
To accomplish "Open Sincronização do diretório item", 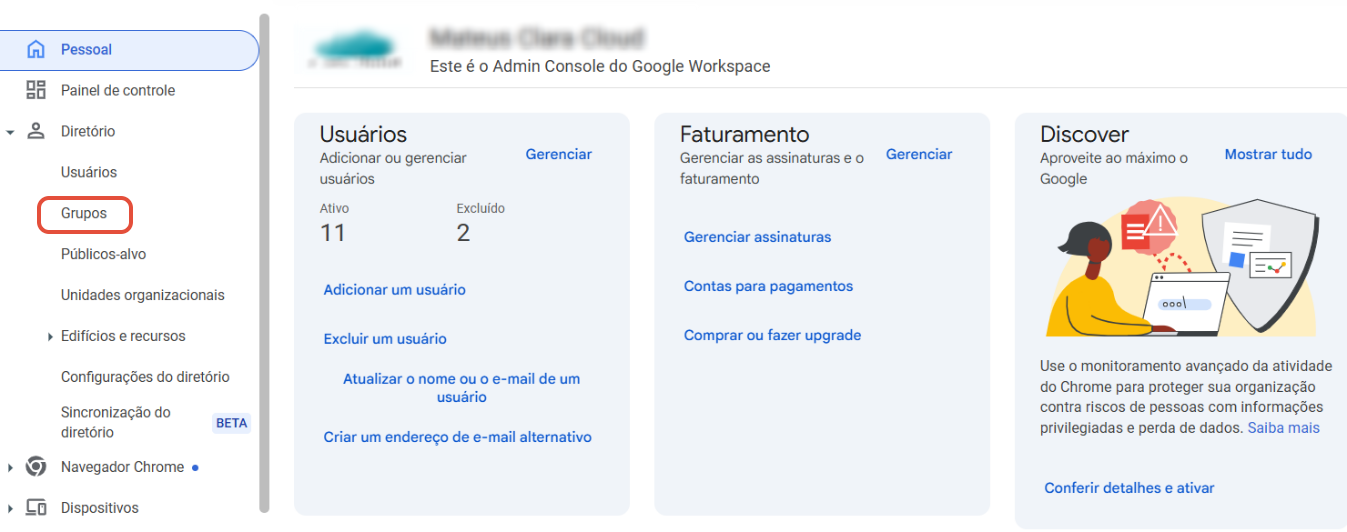I will point(116,422).
